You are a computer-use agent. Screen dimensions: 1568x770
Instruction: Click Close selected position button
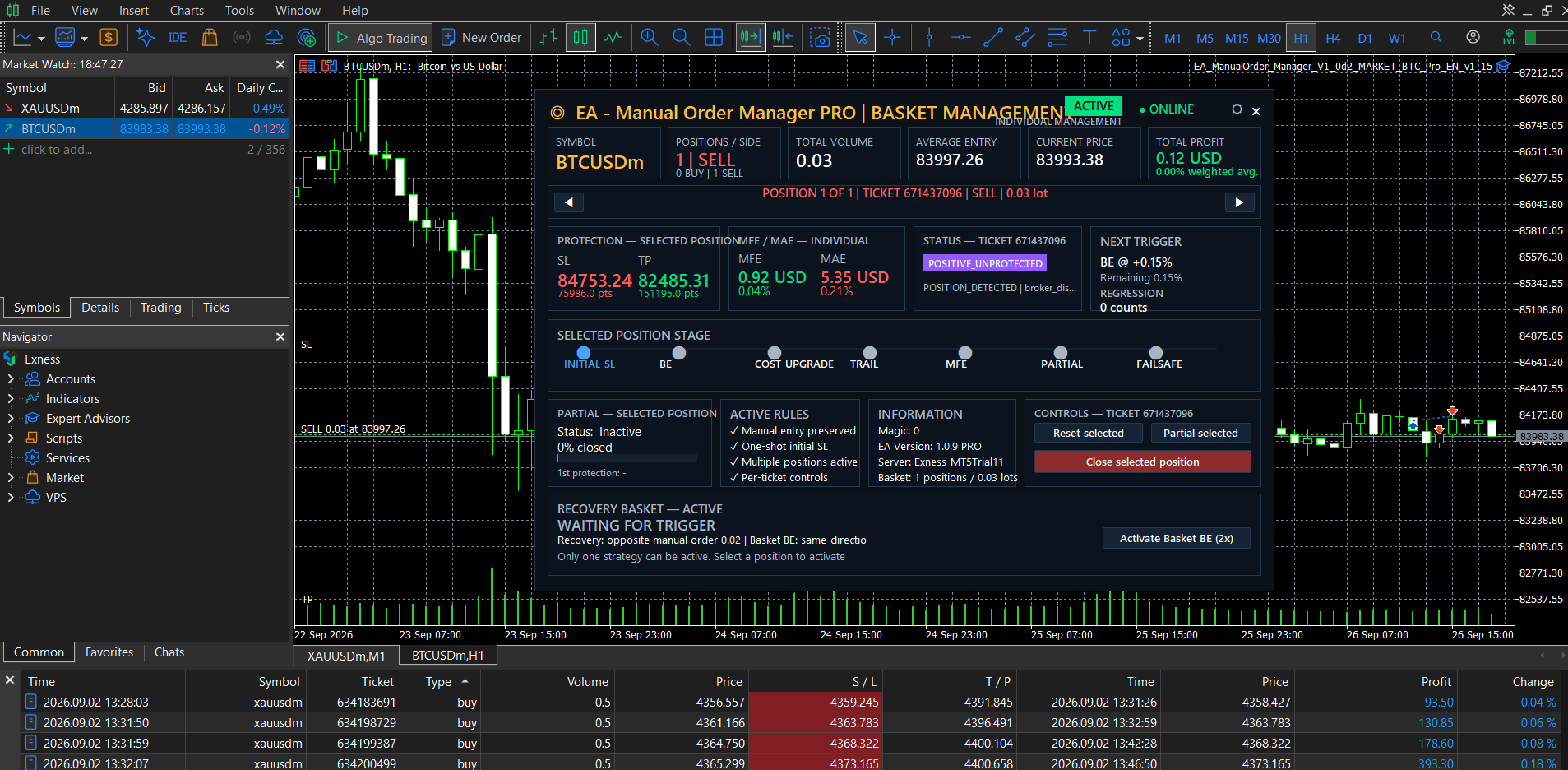(x=1142, y=462)
